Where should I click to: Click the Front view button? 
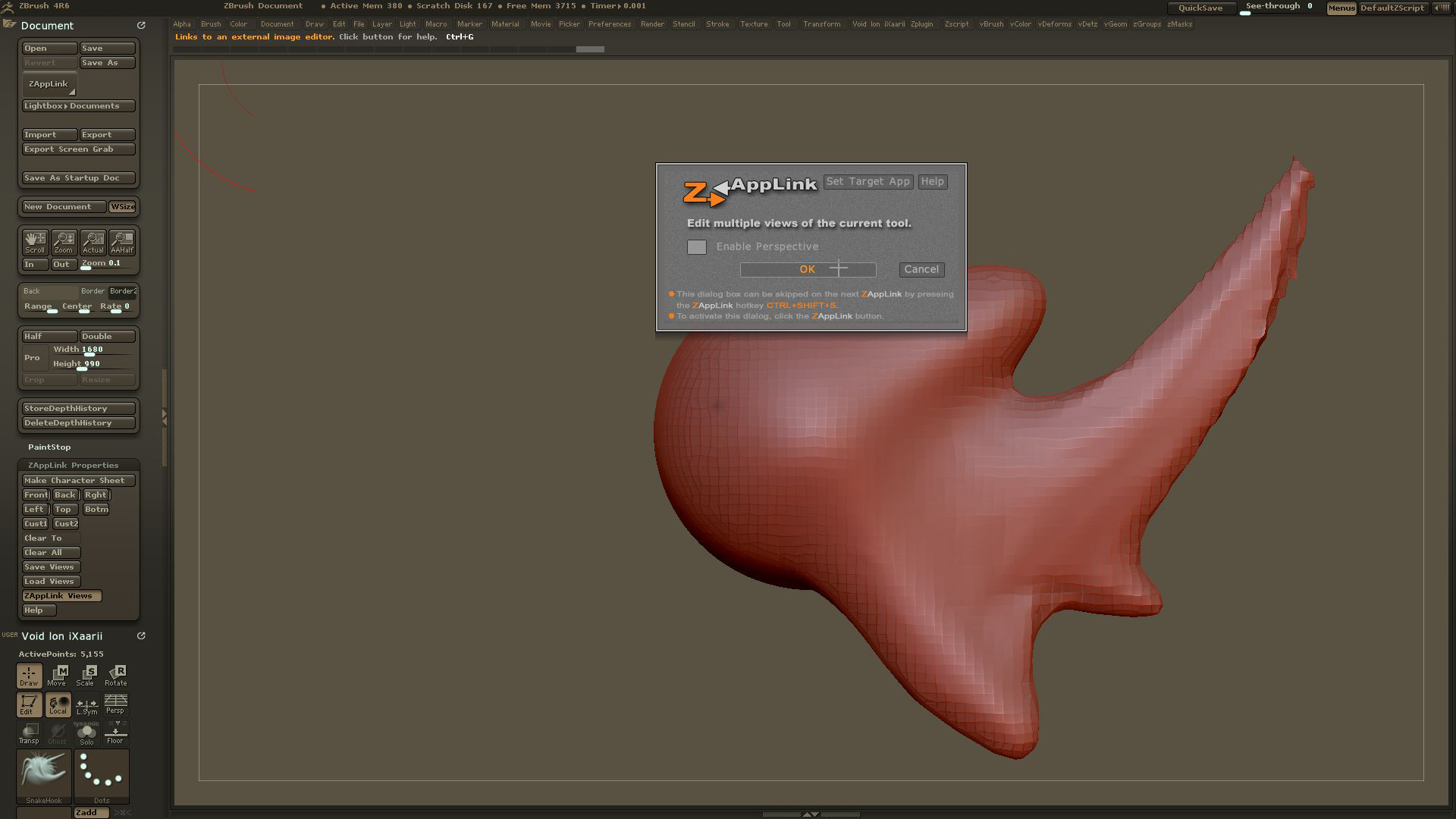[36, 495]
